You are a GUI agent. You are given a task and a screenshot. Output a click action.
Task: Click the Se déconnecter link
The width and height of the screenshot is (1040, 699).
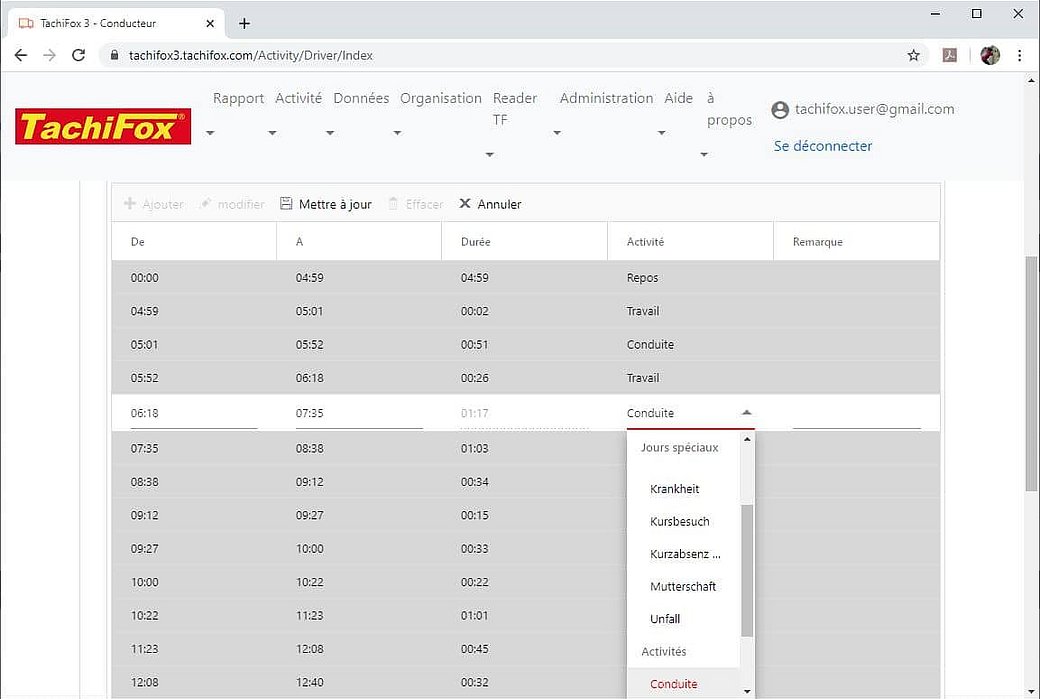click(x=823, y=146)
